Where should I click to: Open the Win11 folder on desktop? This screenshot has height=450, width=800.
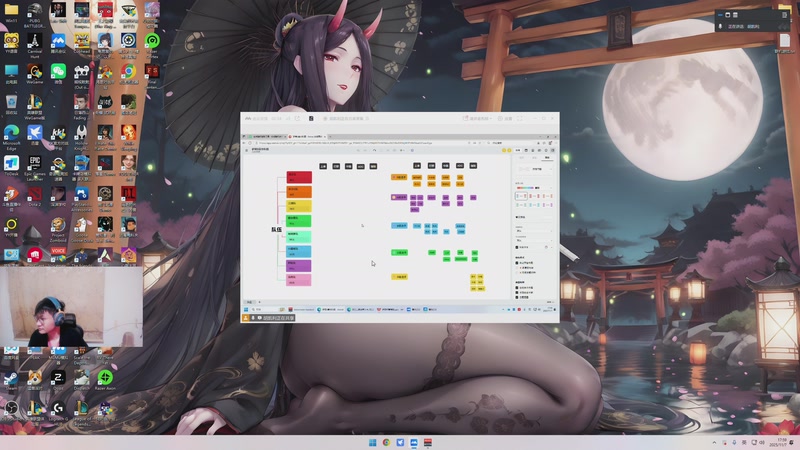coord(11,11)
